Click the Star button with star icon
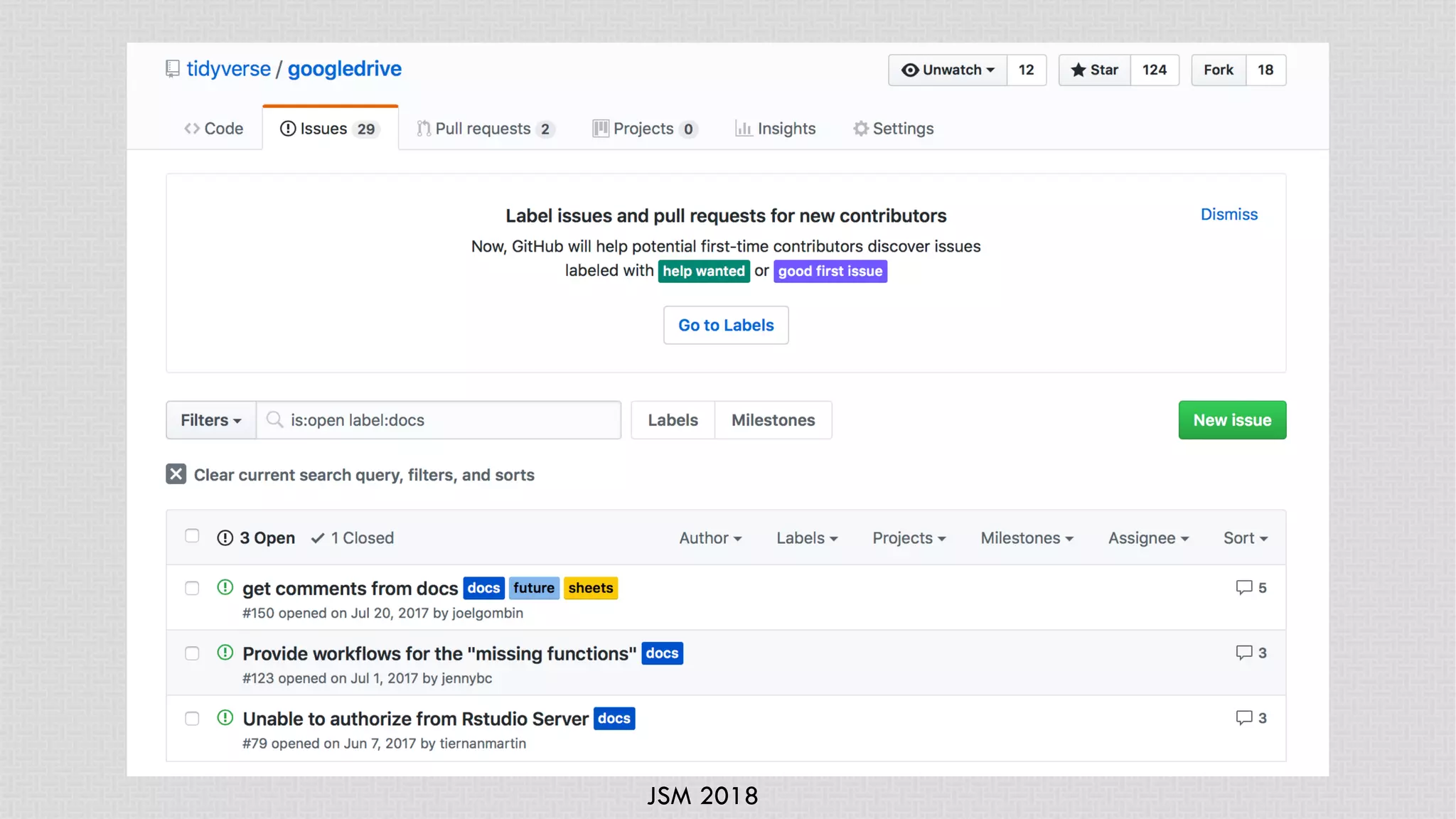Screen dimensions: 1456x819 click(1094, 70)
